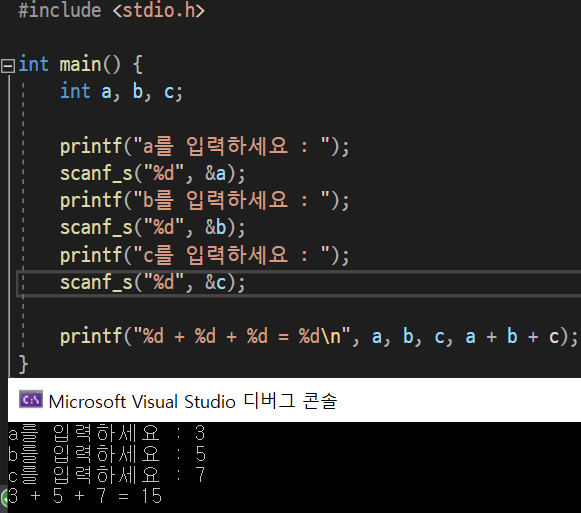Screen dimensions: 581x513
Task: Click the printf line for "a를 입력하세요"
Action: [205, 146]
